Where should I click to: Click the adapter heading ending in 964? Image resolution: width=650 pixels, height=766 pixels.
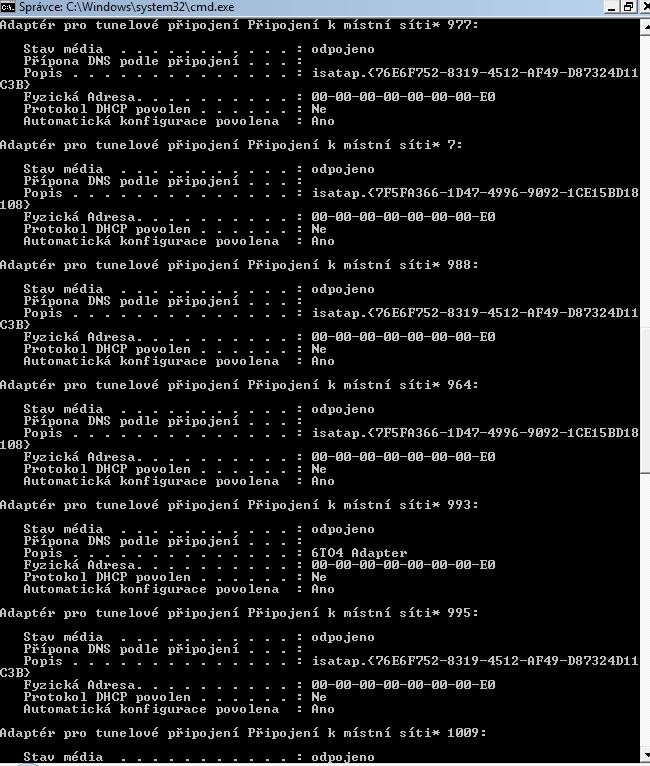pos(239,385)
